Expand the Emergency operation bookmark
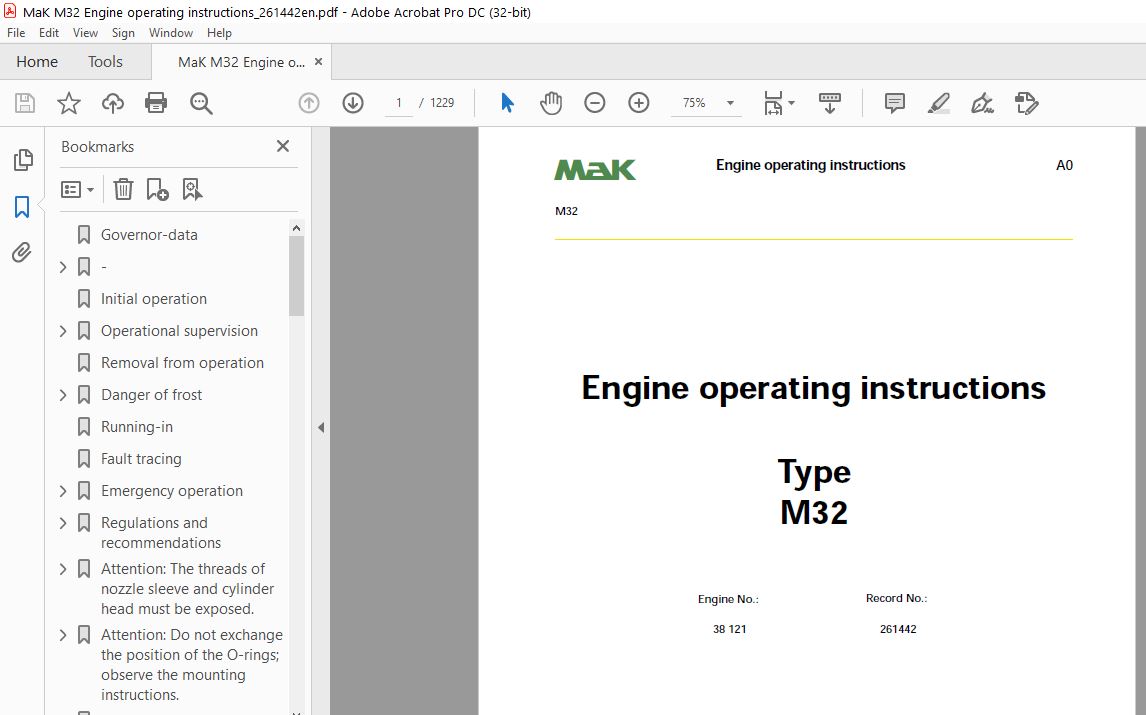The width and height of the screenshot is (1146, 715). click(x=63, y=491)
